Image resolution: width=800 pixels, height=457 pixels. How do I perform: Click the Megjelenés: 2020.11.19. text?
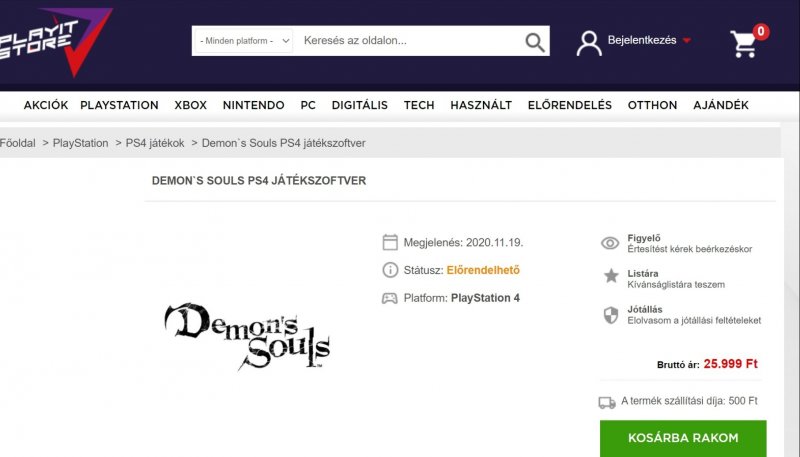pos(463,243)
